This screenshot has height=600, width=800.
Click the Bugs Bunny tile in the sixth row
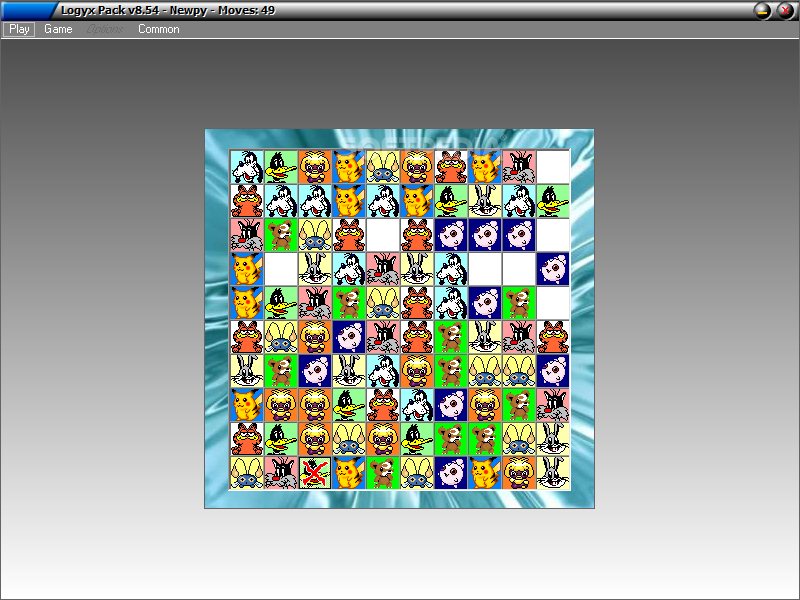(485, 337)
